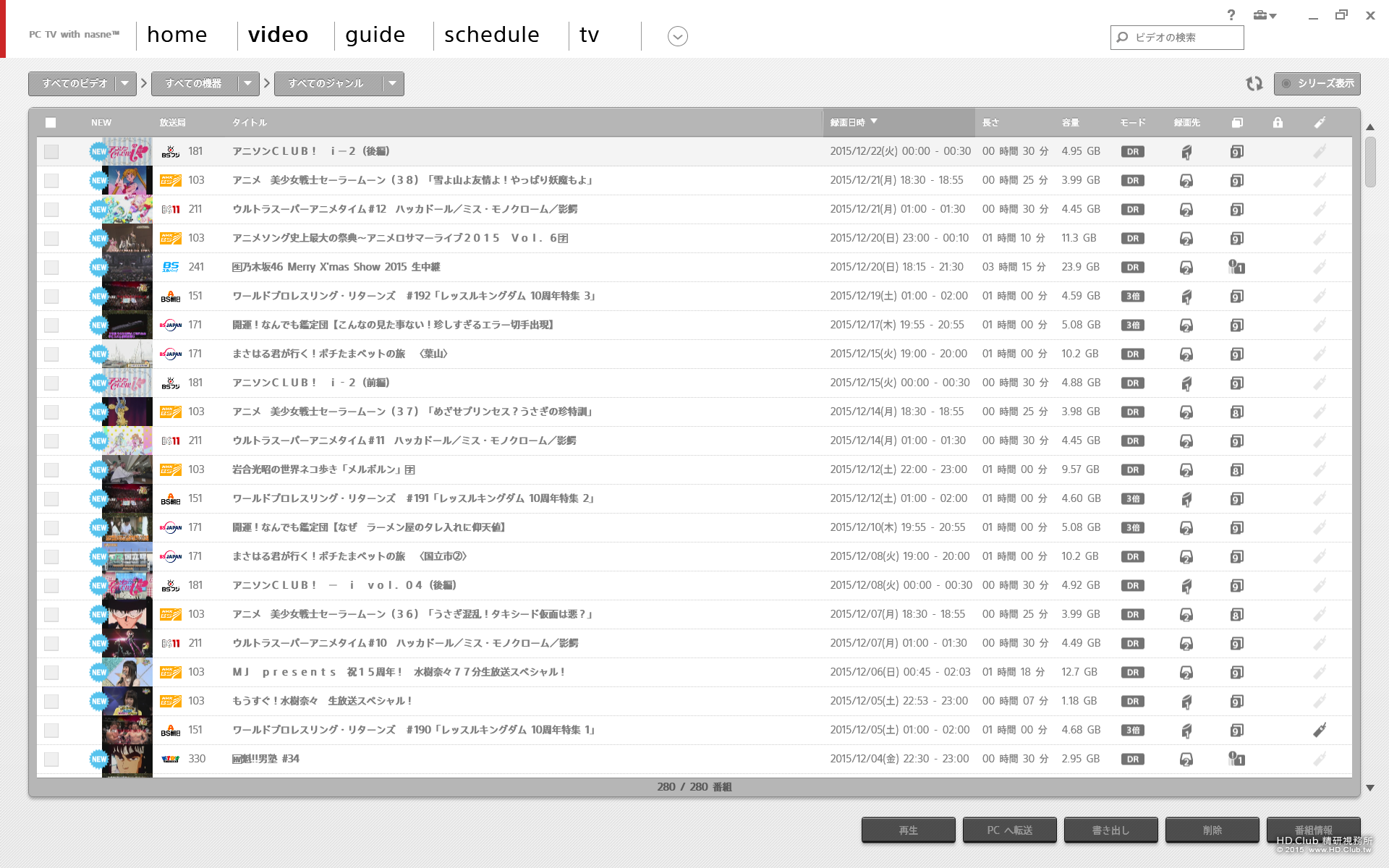
Task: Open the toolbox settings icon
Action: 1265,15
